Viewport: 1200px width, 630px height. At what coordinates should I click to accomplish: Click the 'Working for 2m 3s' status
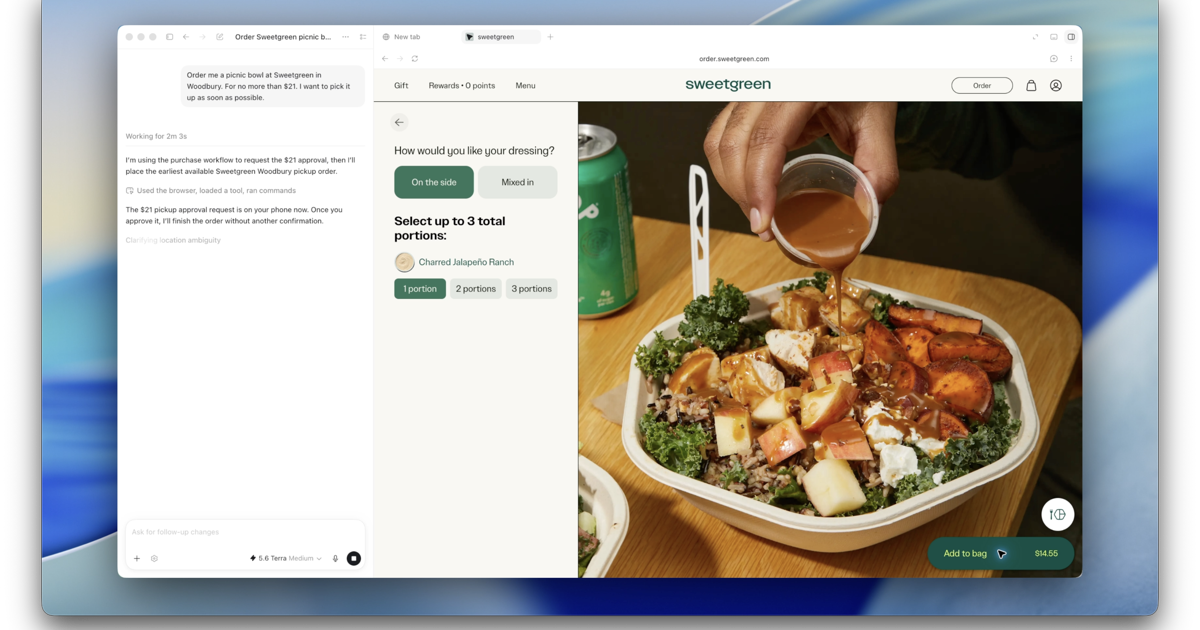[x=156, y=136]
